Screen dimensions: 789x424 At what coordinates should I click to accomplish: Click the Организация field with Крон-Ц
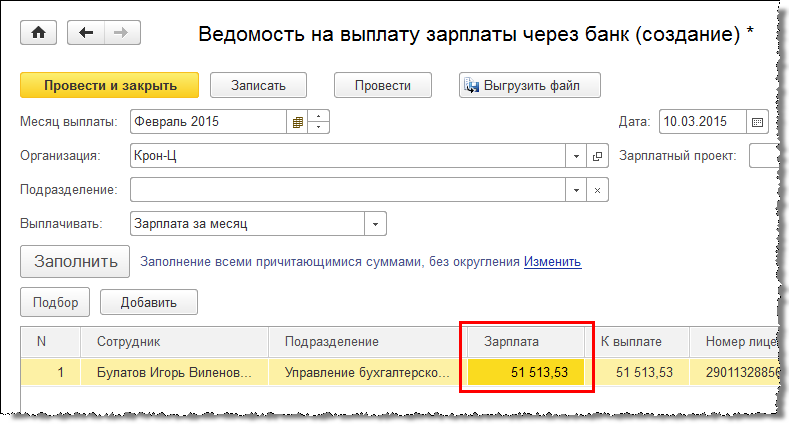pyautogui.click(x=348, y=156)
